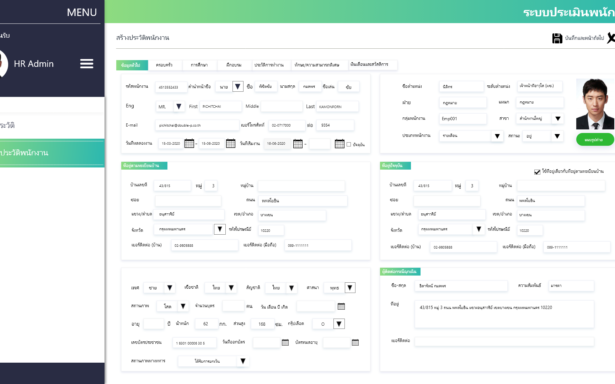Click the floppy disk save icon
The image size is (615, 384).
coord(557,38)
